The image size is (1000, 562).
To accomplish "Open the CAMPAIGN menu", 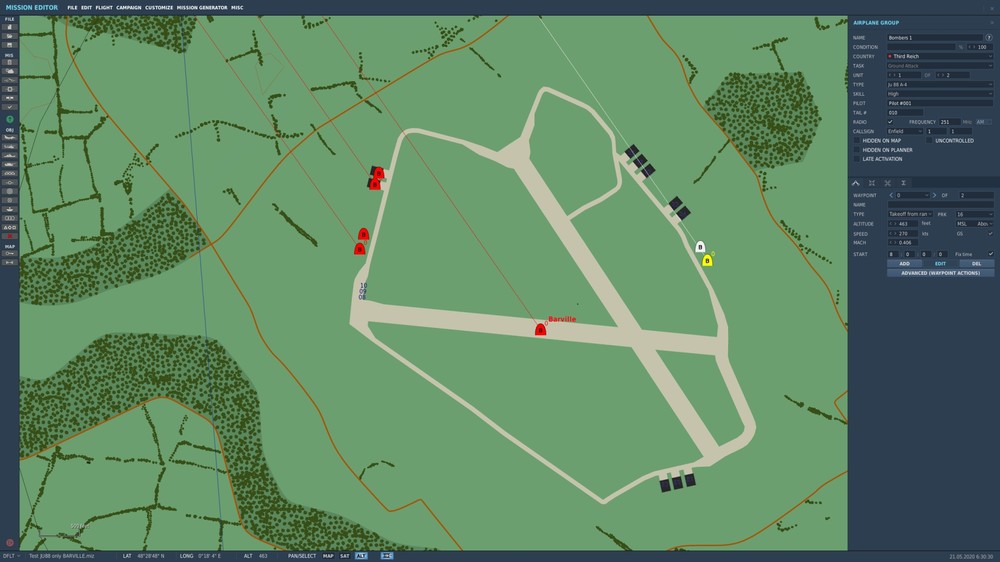I will click(x=129, y=8).
